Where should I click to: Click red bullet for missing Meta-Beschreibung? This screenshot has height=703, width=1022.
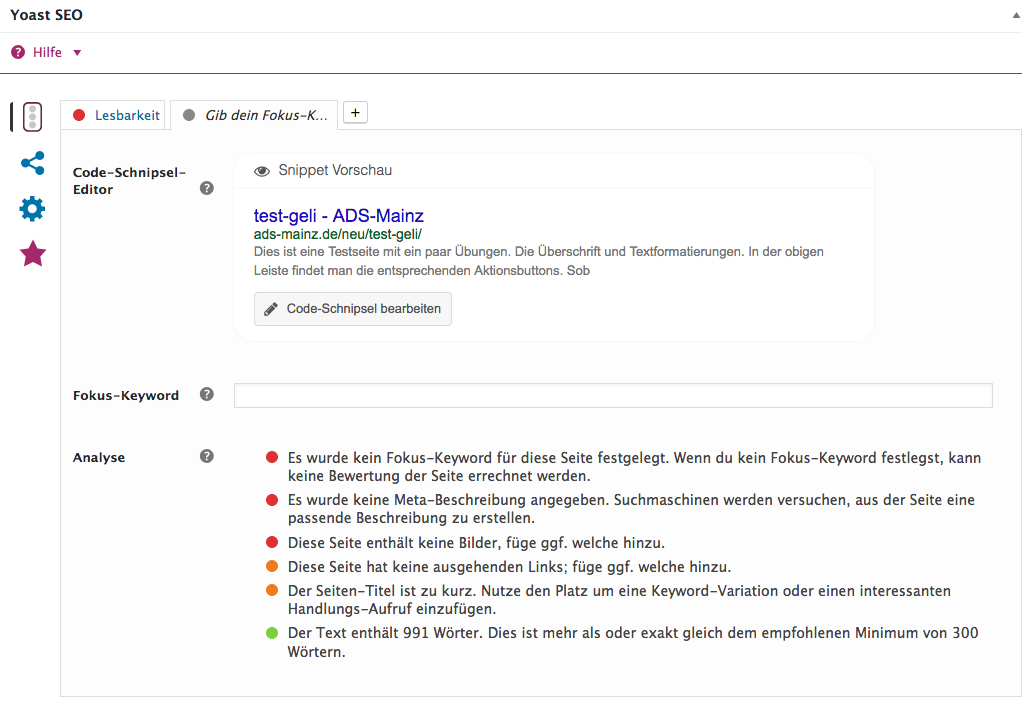click(272, 500)
